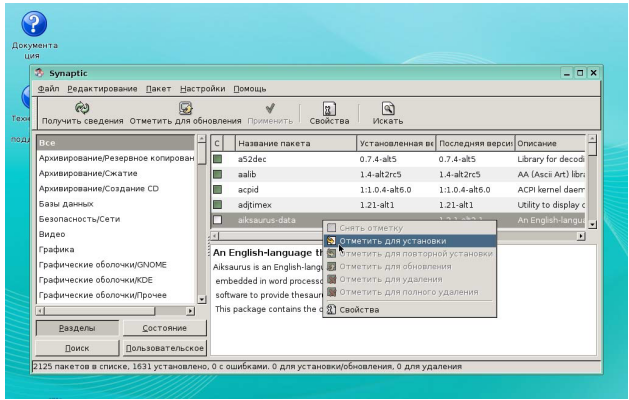Click status box of adjtimex package
Viewport: 629px width, 400px height.
[217, 205]
